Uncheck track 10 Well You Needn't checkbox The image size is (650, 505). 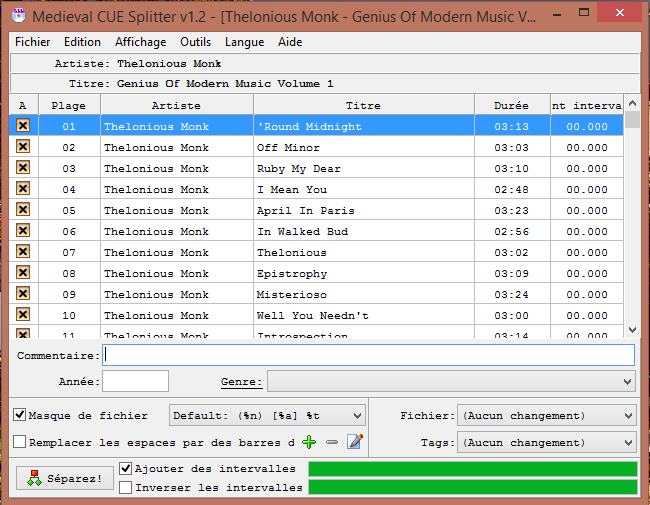pyautogui.click(x=23, y=314)
